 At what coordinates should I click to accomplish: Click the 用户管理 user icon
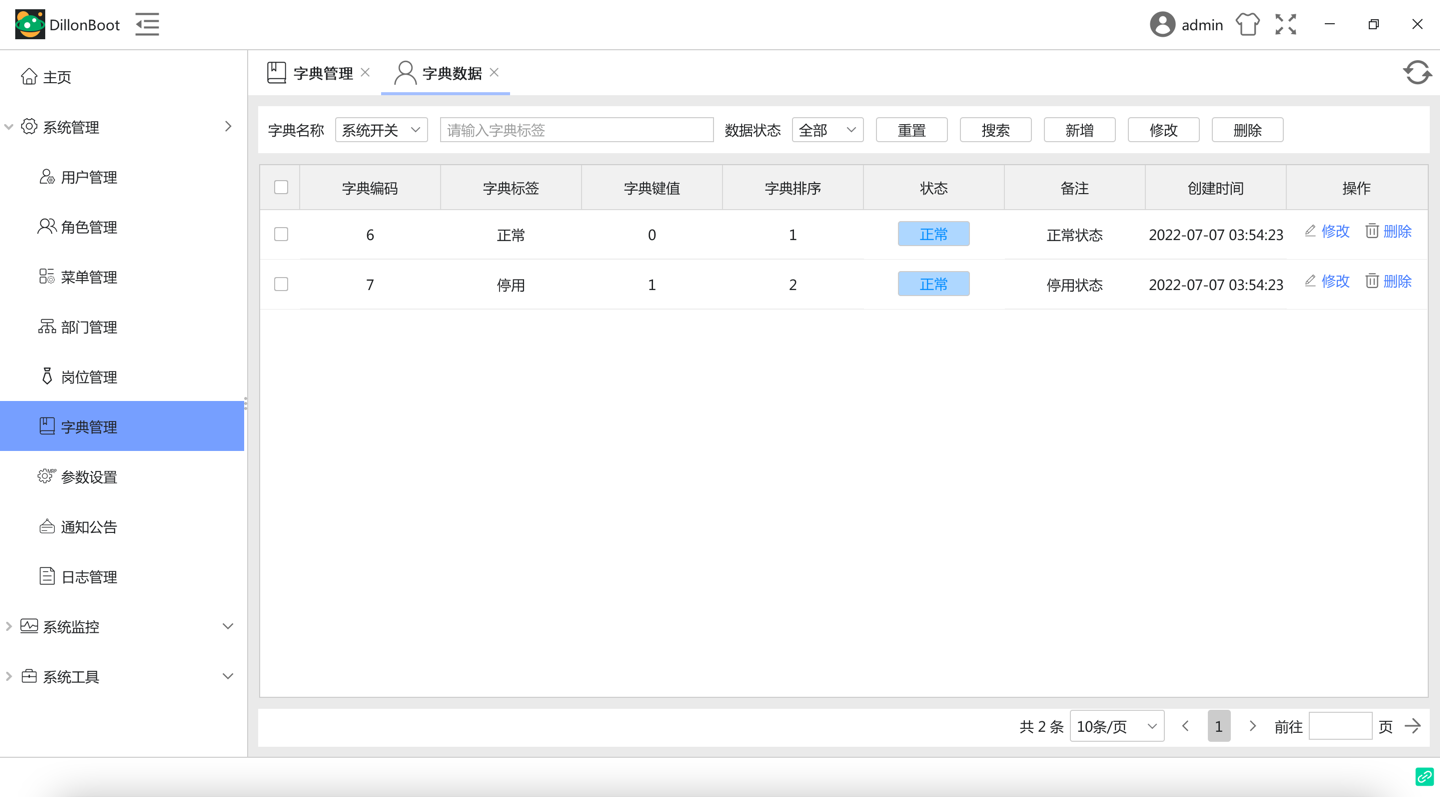(x=47, y=176)
